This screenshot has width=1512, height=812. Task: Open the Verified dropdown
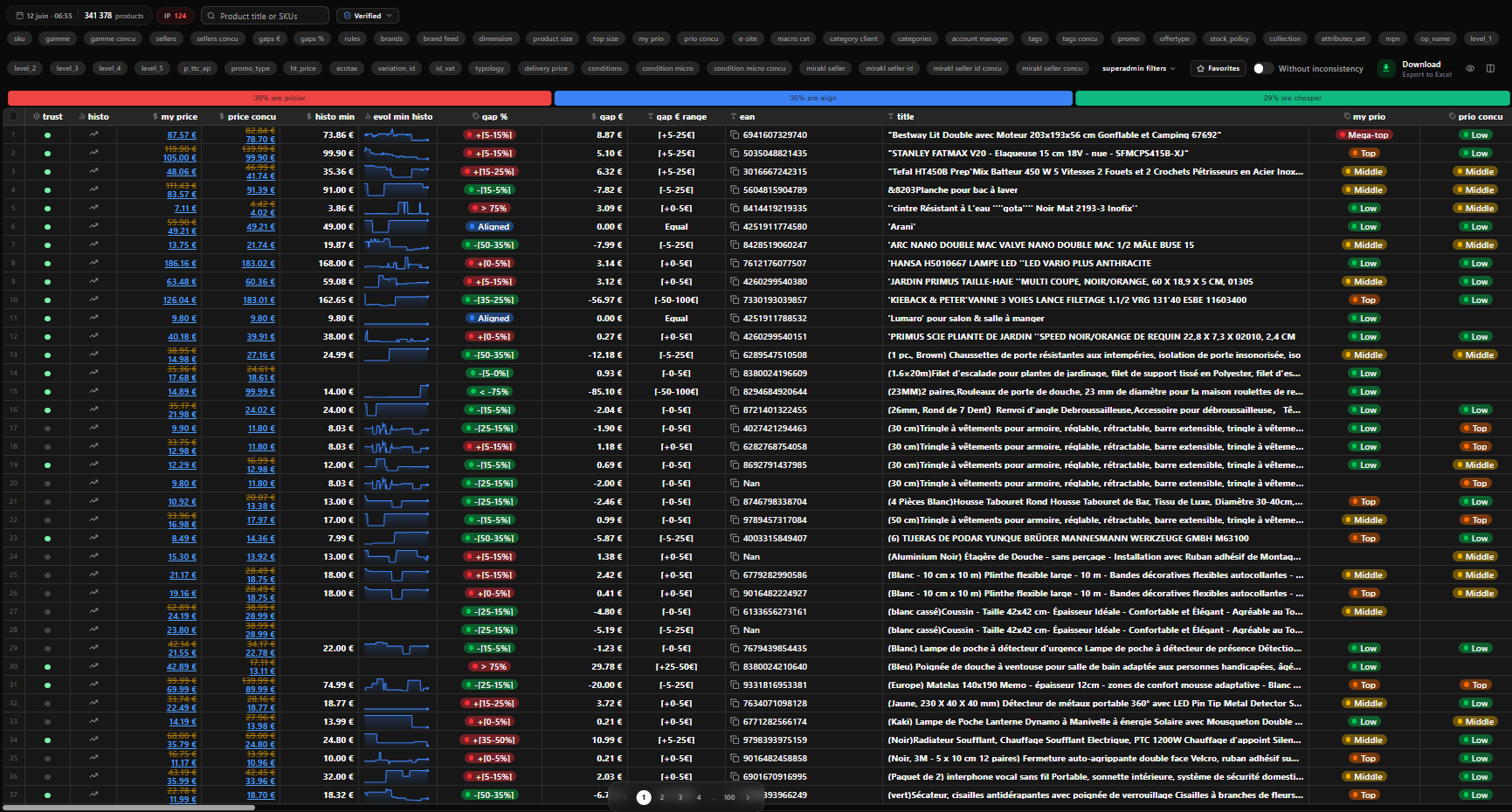[368, 16]
